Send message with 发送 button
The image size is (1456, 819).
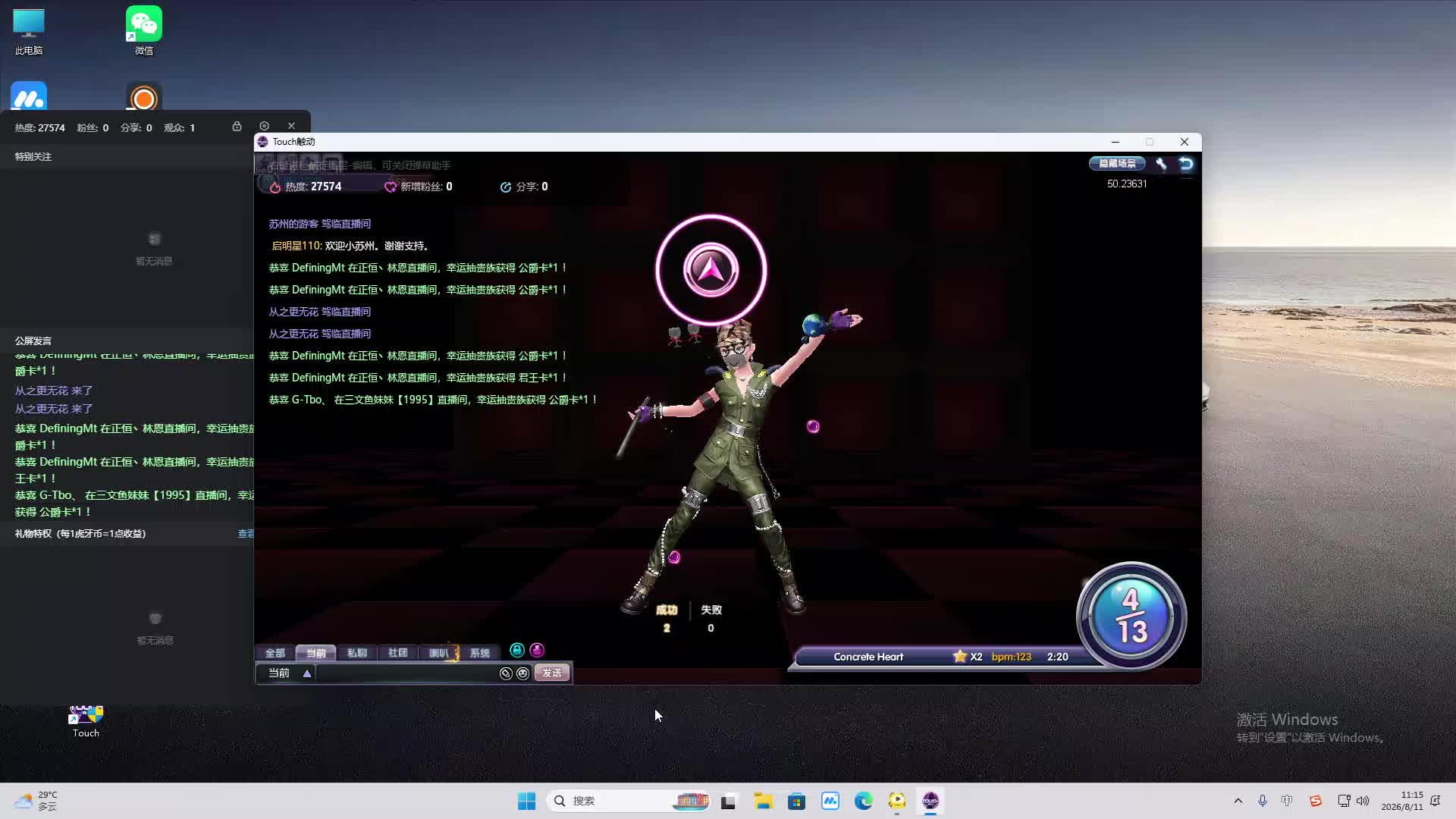point(552,673)
